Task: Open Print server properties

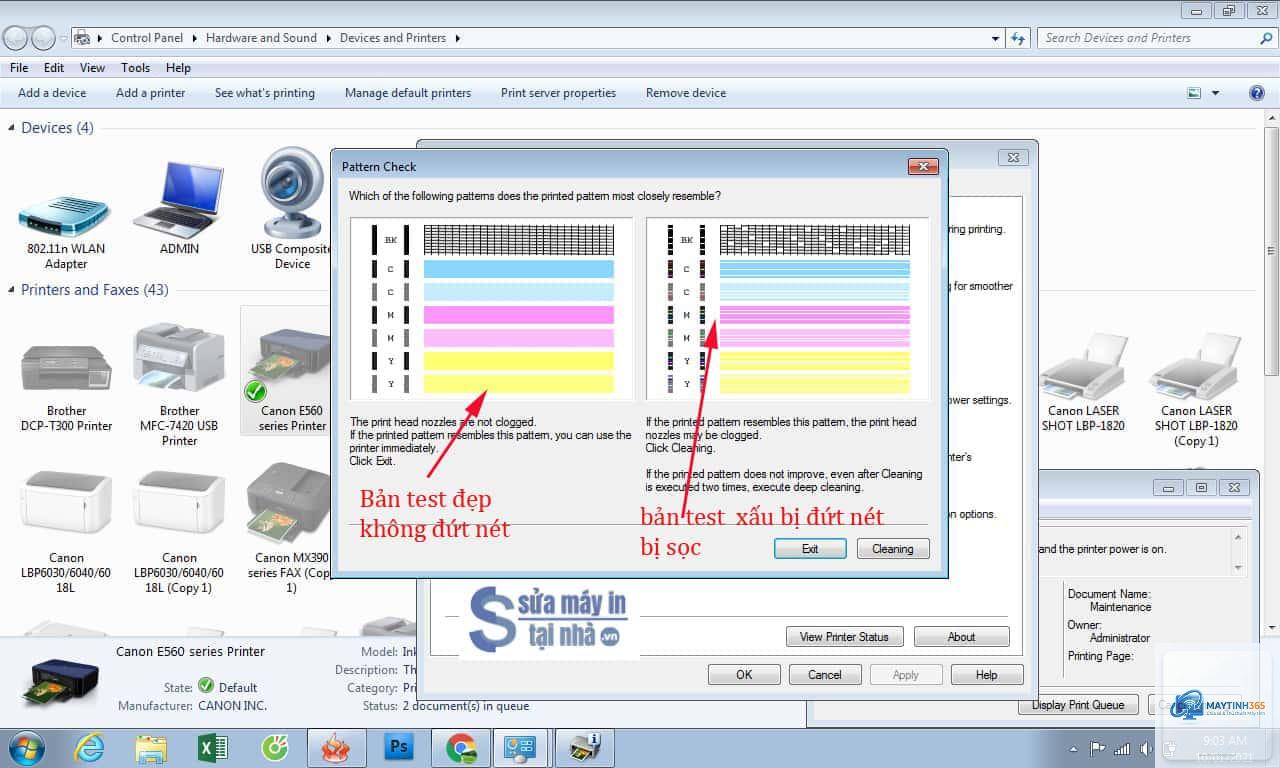Action: point(558,93)
